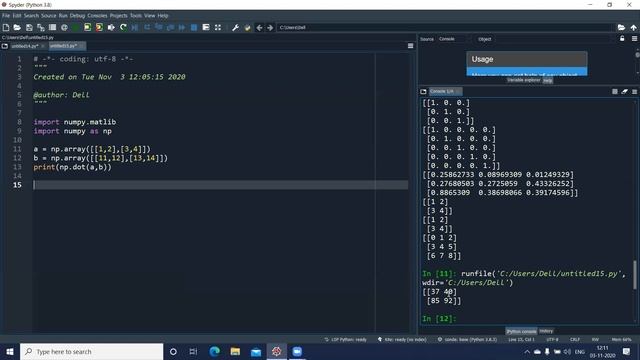Open the Help Source dropdown

click(x=453, y=39)
